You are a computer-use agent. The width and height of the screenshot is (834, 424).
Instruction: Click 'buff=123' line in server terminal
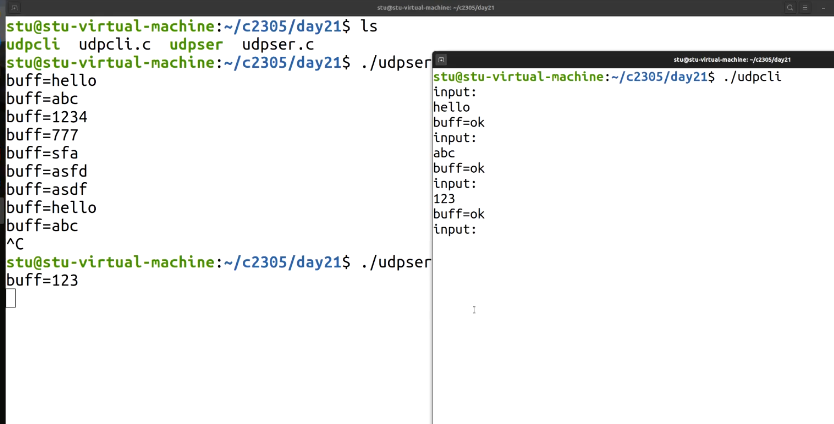42,280
